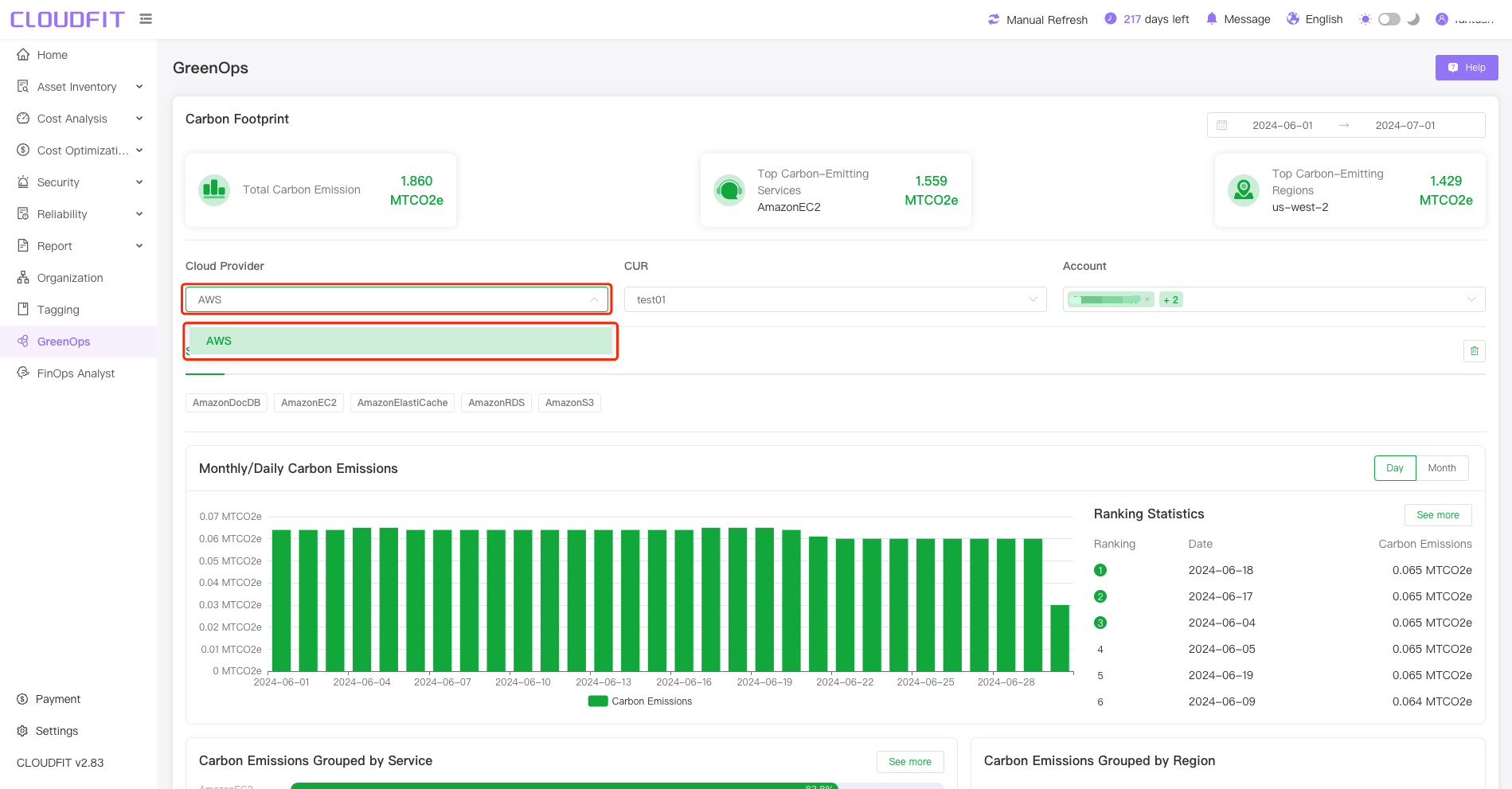
Task: Switch chart to Day view
Action: coord(1395,468)
